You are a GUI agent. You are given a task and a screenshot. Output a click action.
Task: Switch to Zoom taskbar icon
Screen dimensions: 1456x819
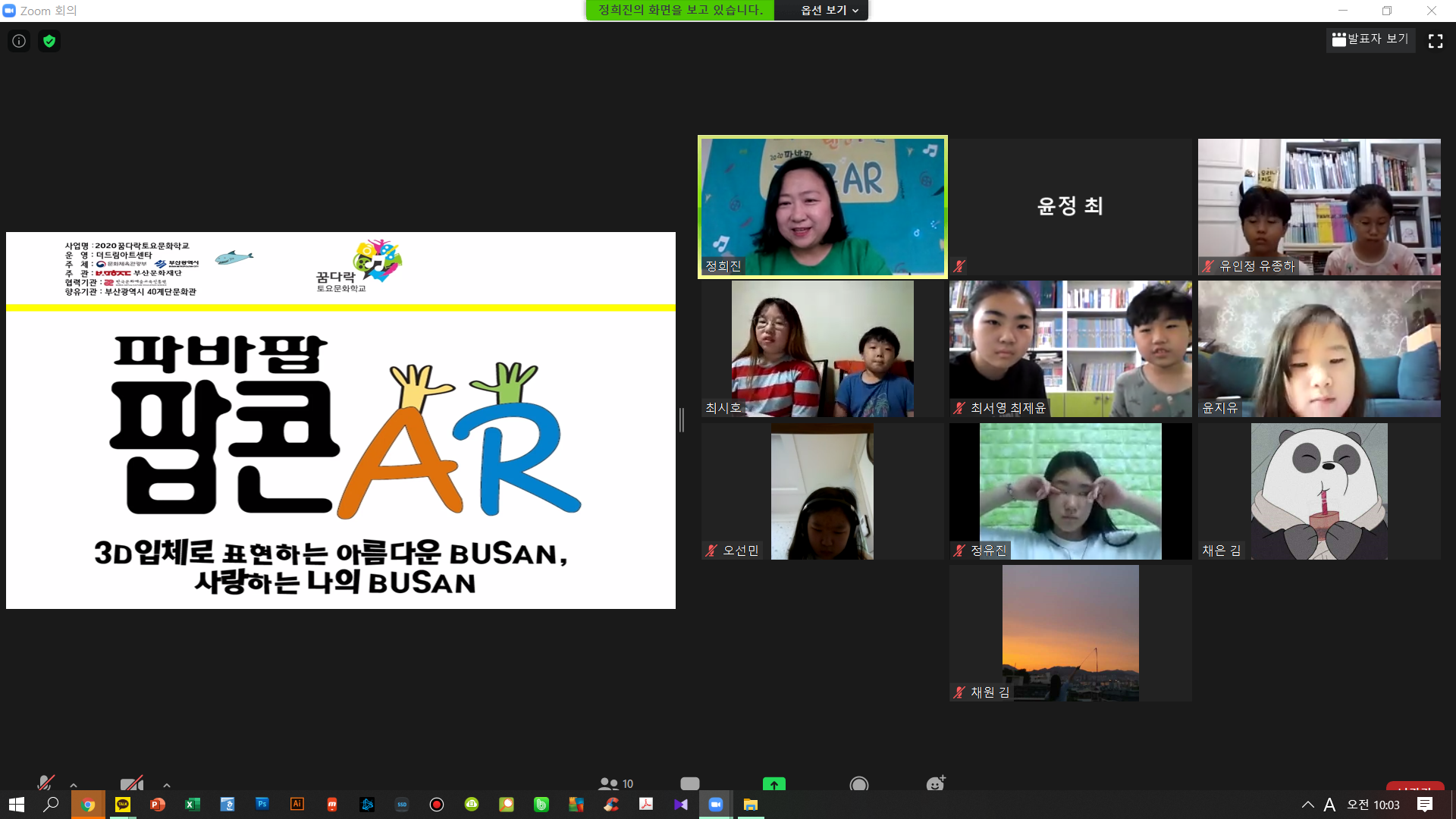click(716, 805)
